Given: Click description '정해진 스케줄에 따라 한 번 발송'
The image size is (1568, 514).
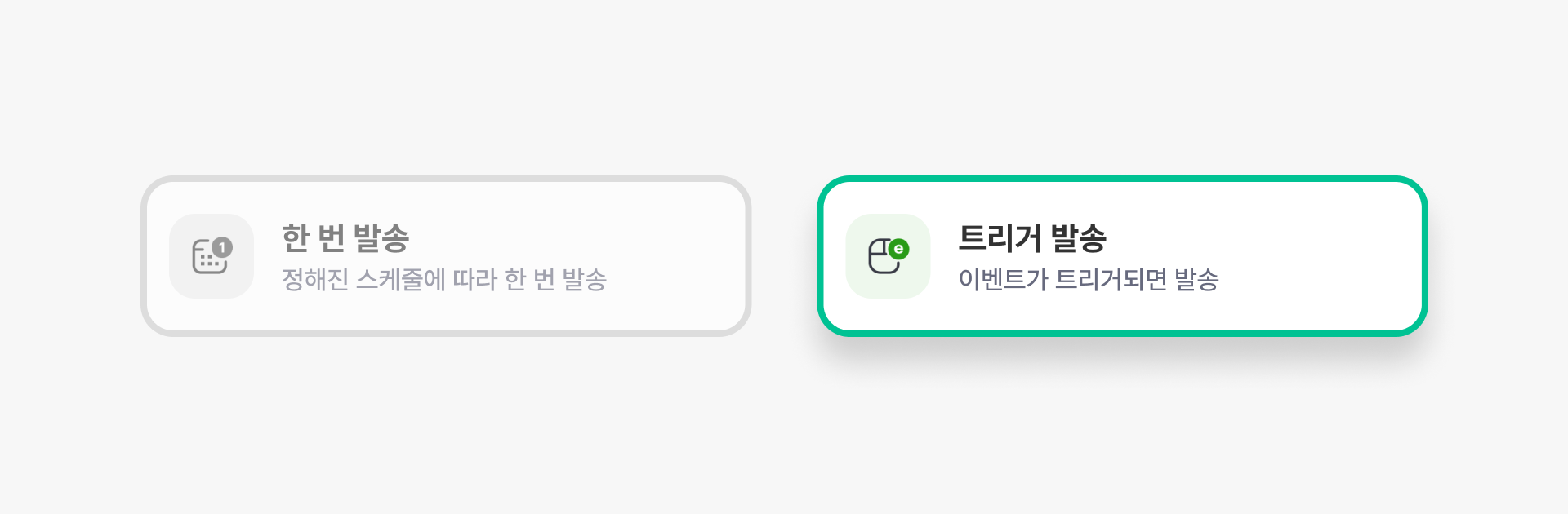Looking at the screenshot, I should coord(443,280).
